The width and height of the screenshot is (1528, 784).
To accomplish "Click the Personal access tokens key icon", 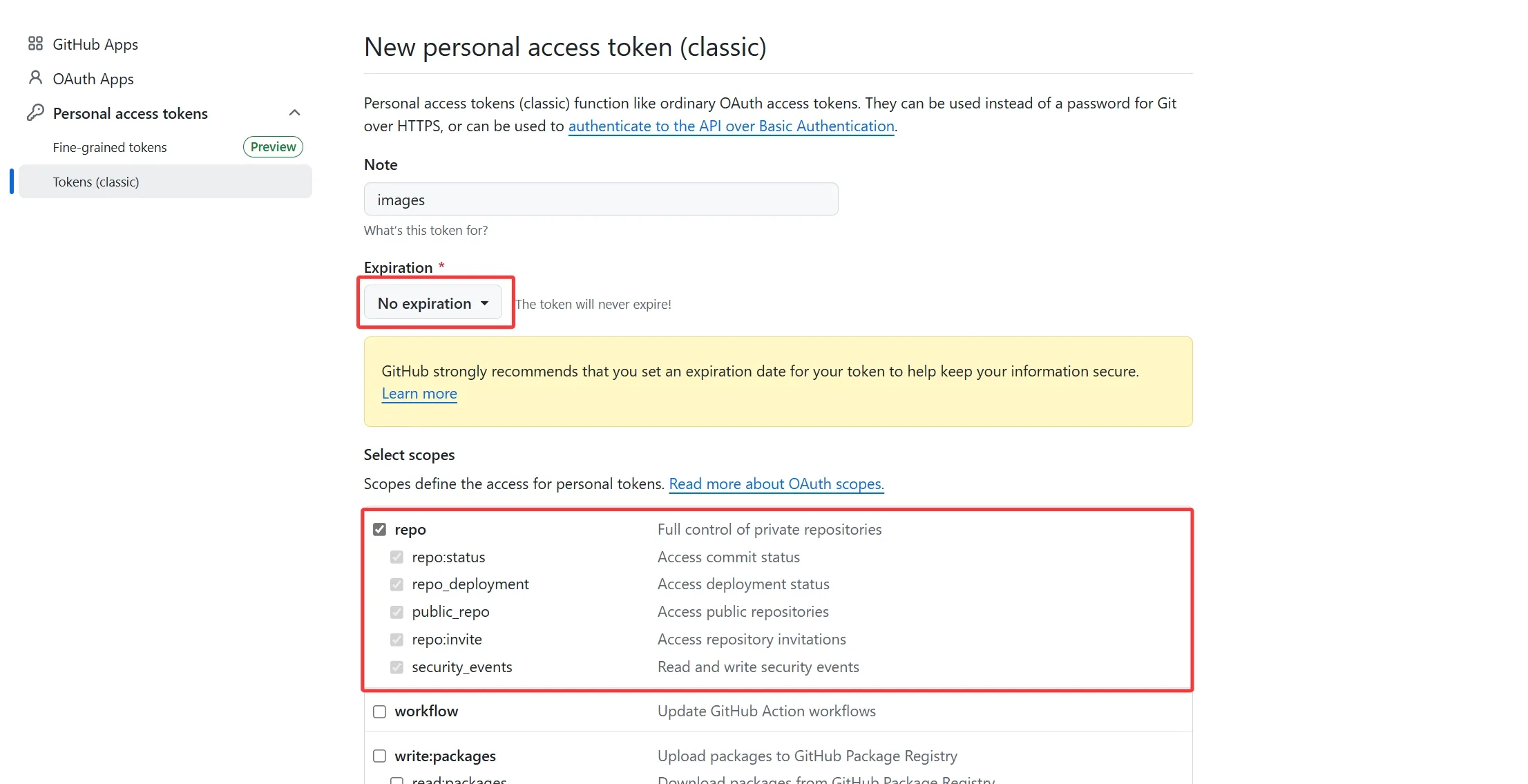I will click(35, 113).
